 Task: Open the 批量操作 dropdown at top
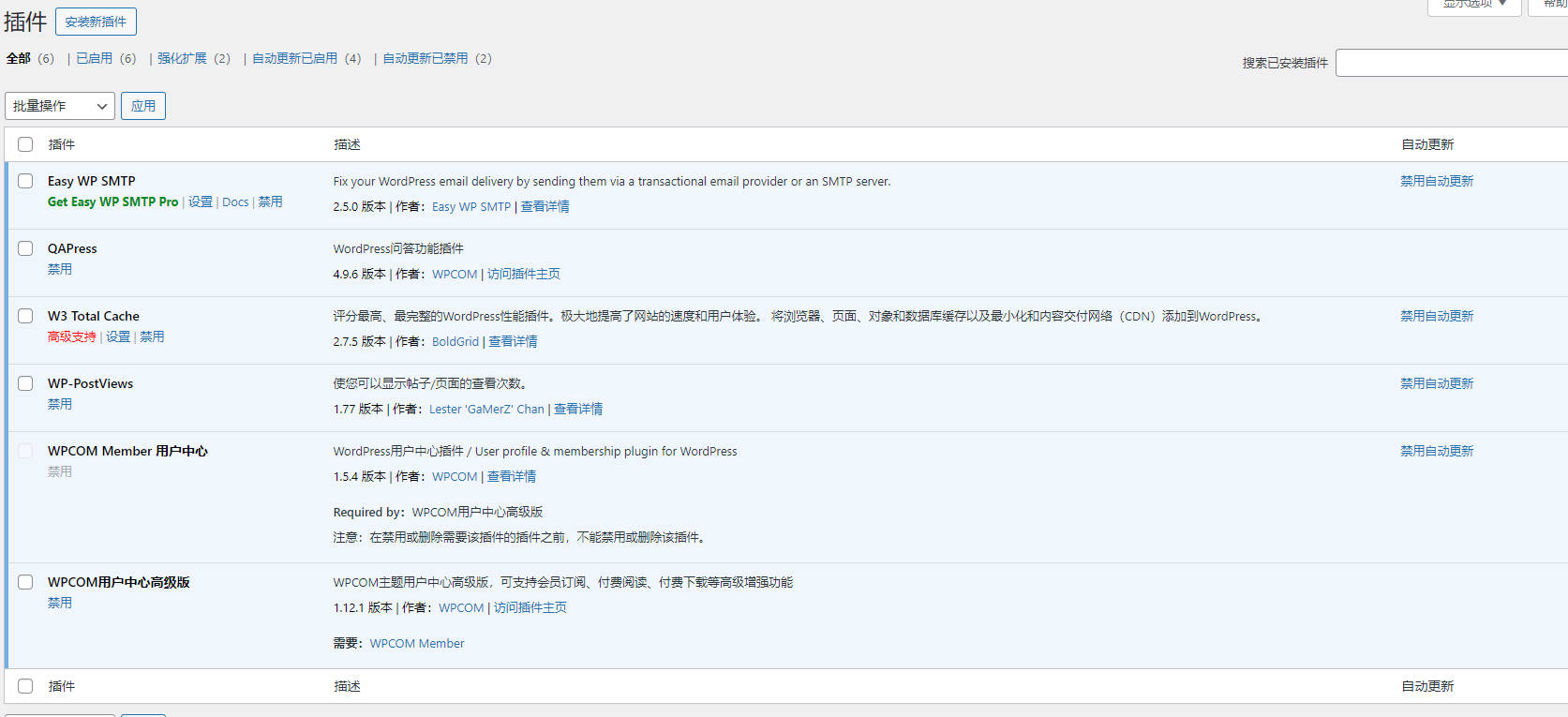pos(60,106)
